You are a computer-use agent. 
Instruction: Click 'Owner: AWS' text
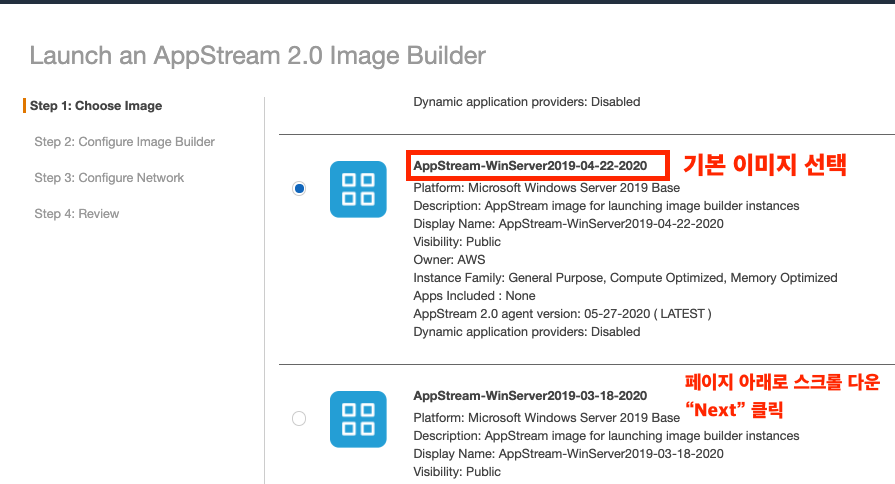click(x=449, y=260)
